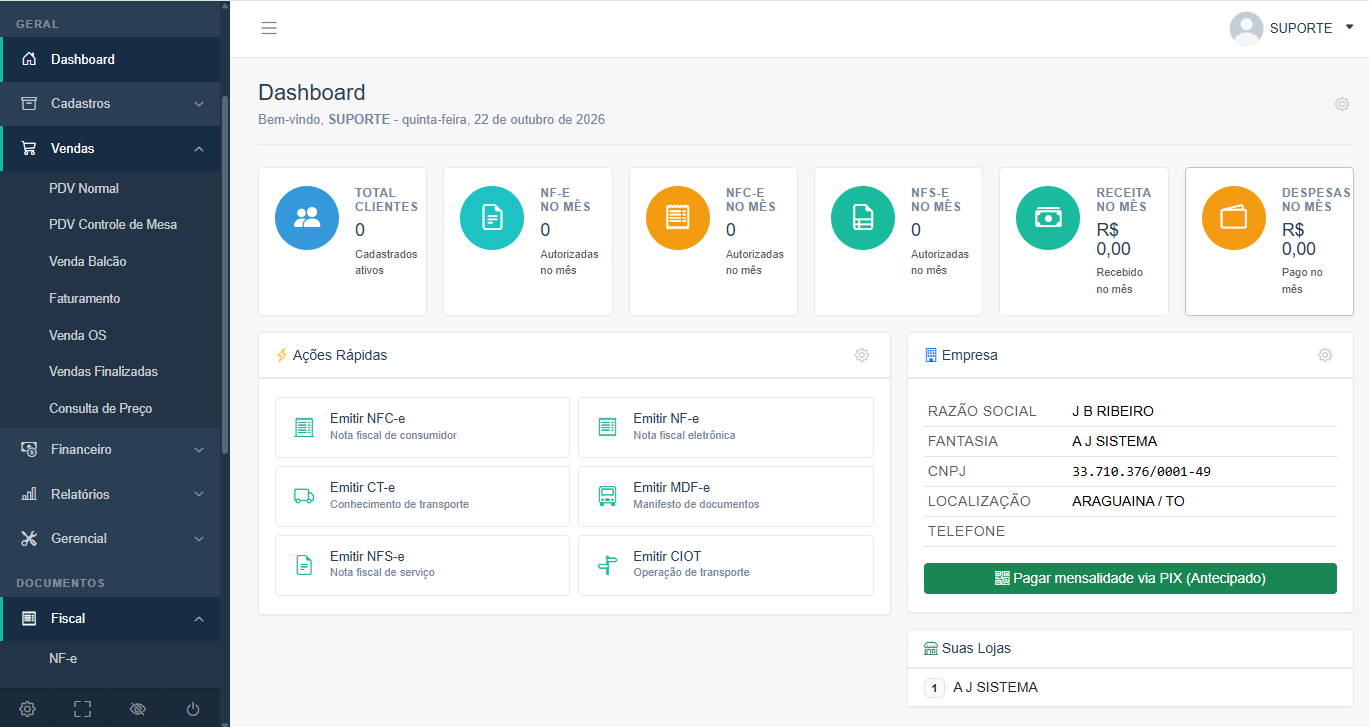Collapse Vendas menu
The image size is (1369, 727).
click(110, 148)
